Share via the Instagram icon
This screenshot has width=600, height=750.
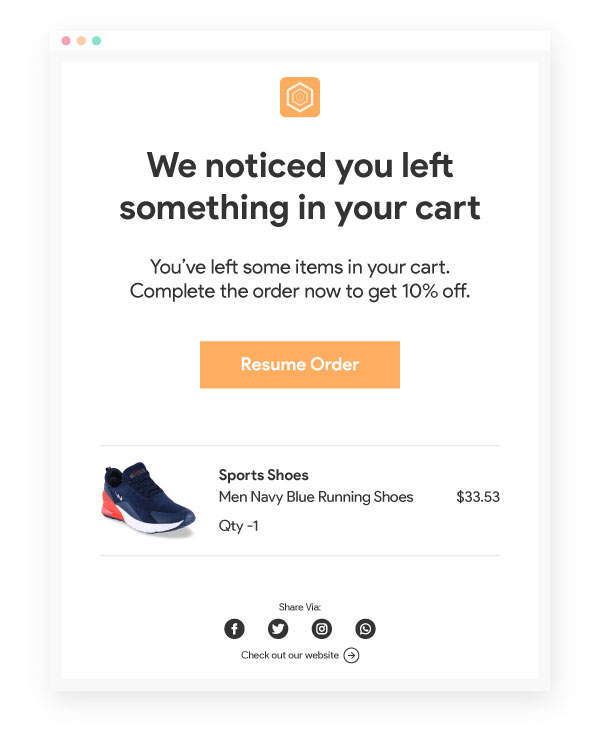coord(322,629)
